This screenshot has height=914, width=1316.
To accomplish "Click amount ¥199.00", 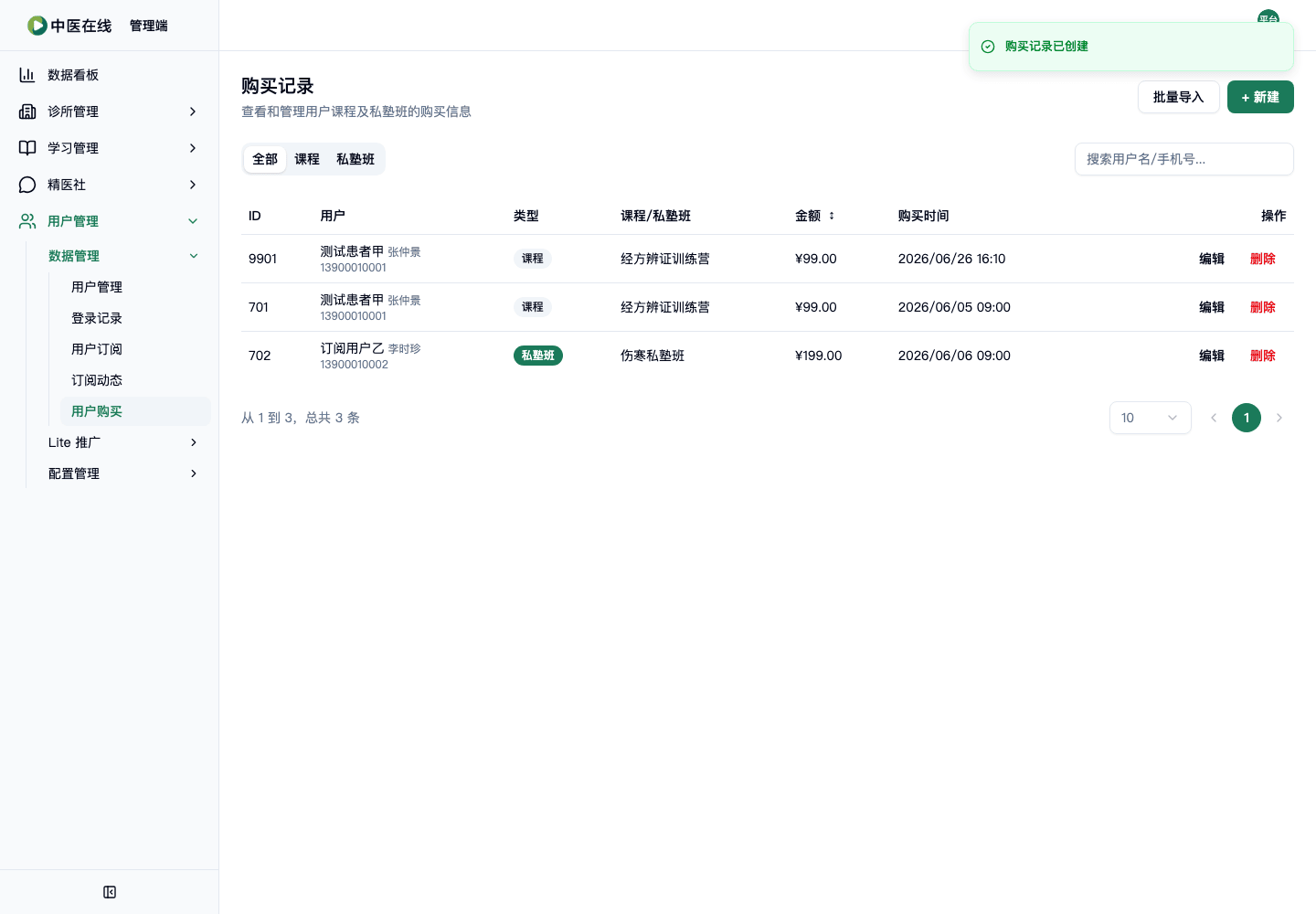I will coord(819,356).
